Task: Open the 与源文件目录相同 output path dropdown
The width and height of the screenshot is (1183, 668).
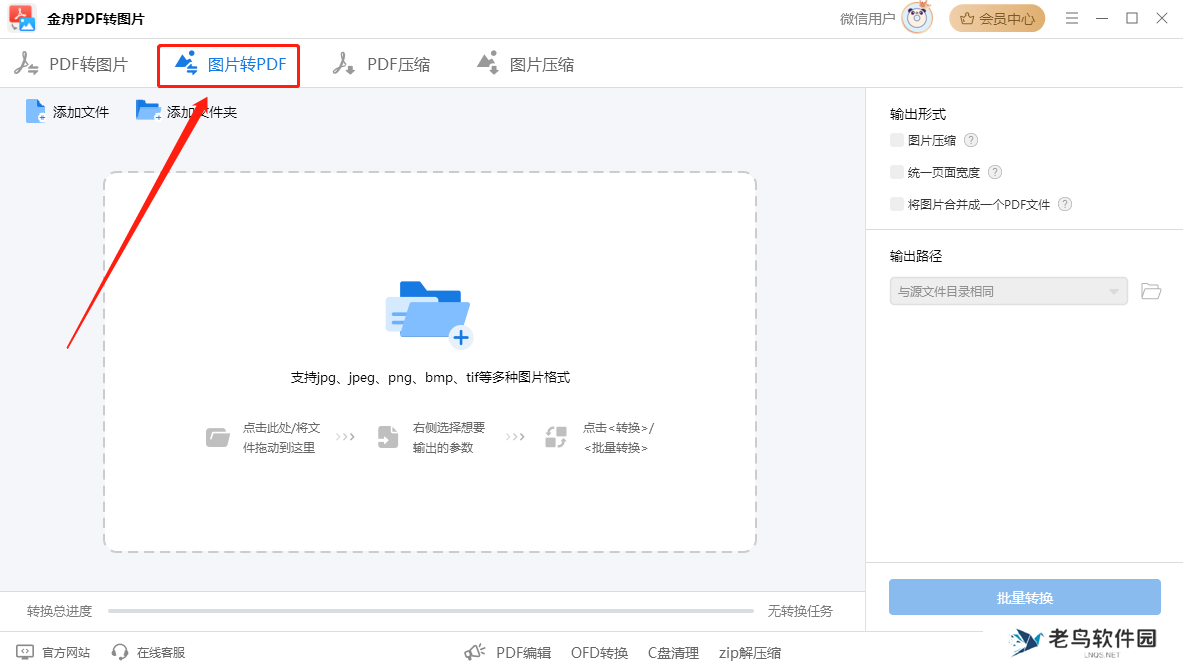Action: [1008, 291]
